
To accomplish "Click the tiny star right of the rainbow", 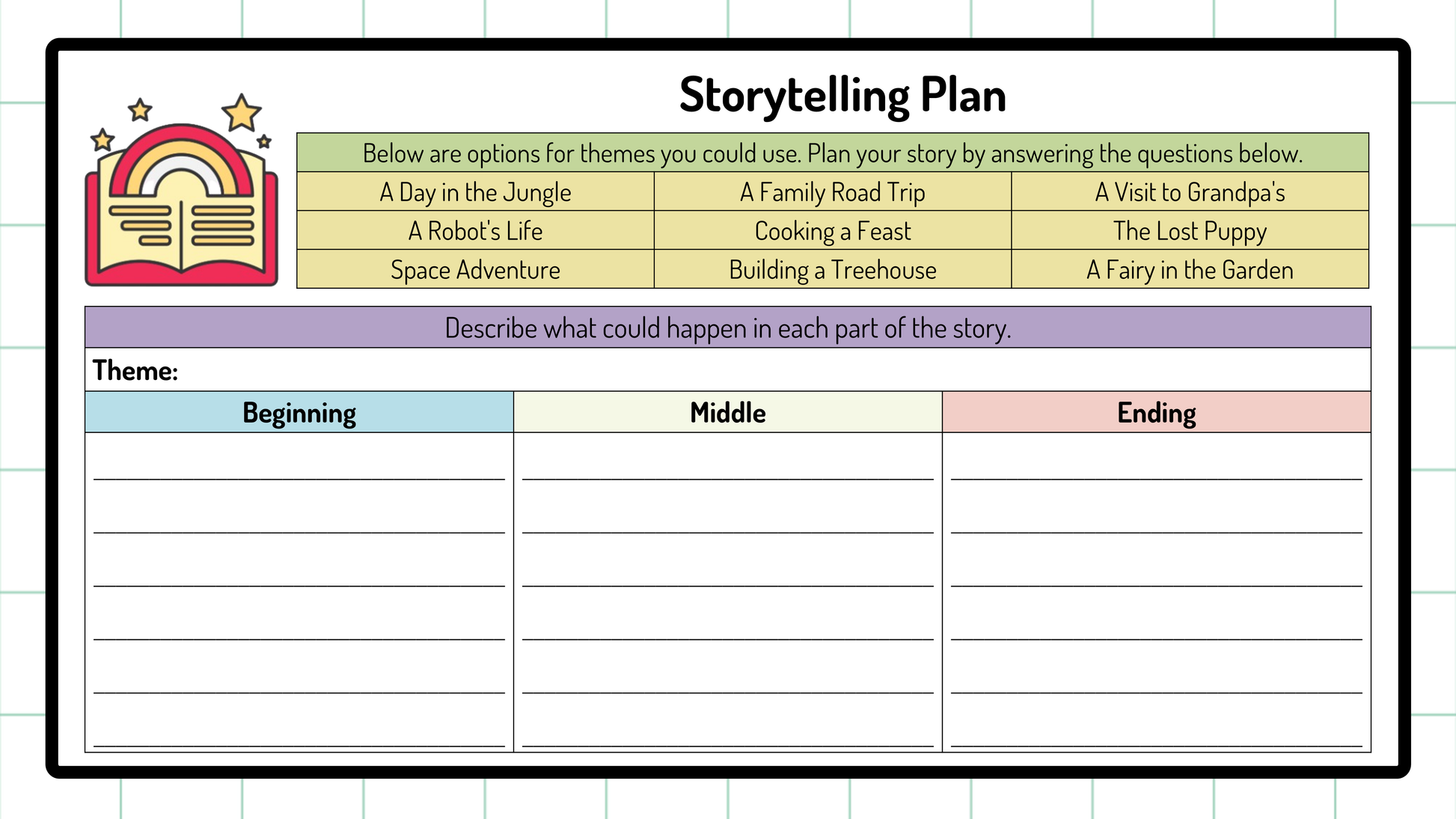I will tap(264, 141).
